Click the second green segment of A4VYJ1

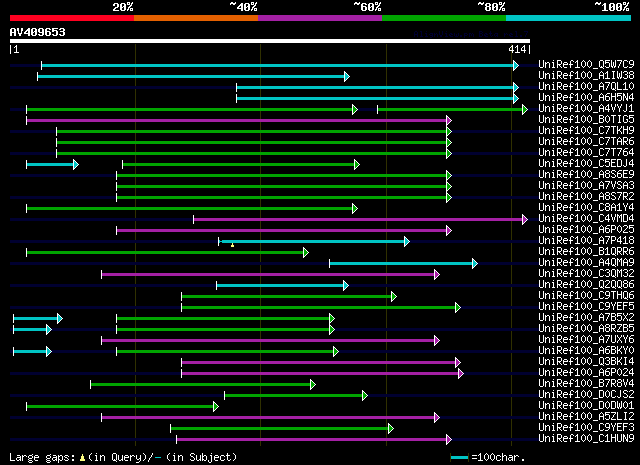tap(452, 109)
